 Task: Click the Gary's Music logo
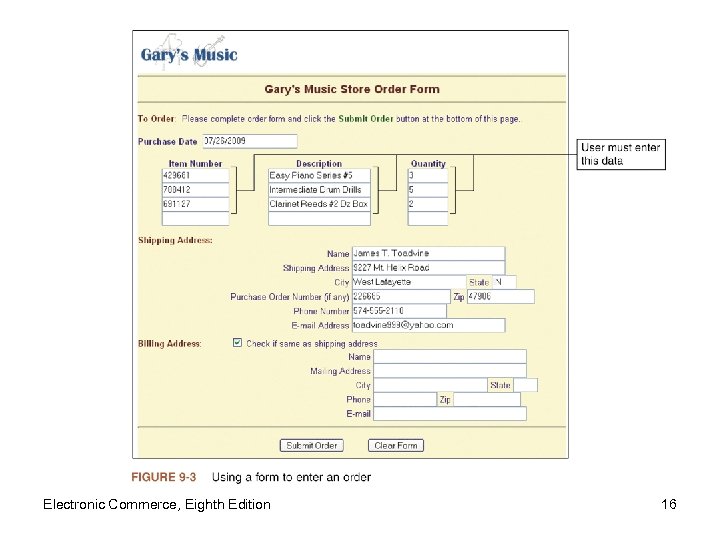[189, 54]
